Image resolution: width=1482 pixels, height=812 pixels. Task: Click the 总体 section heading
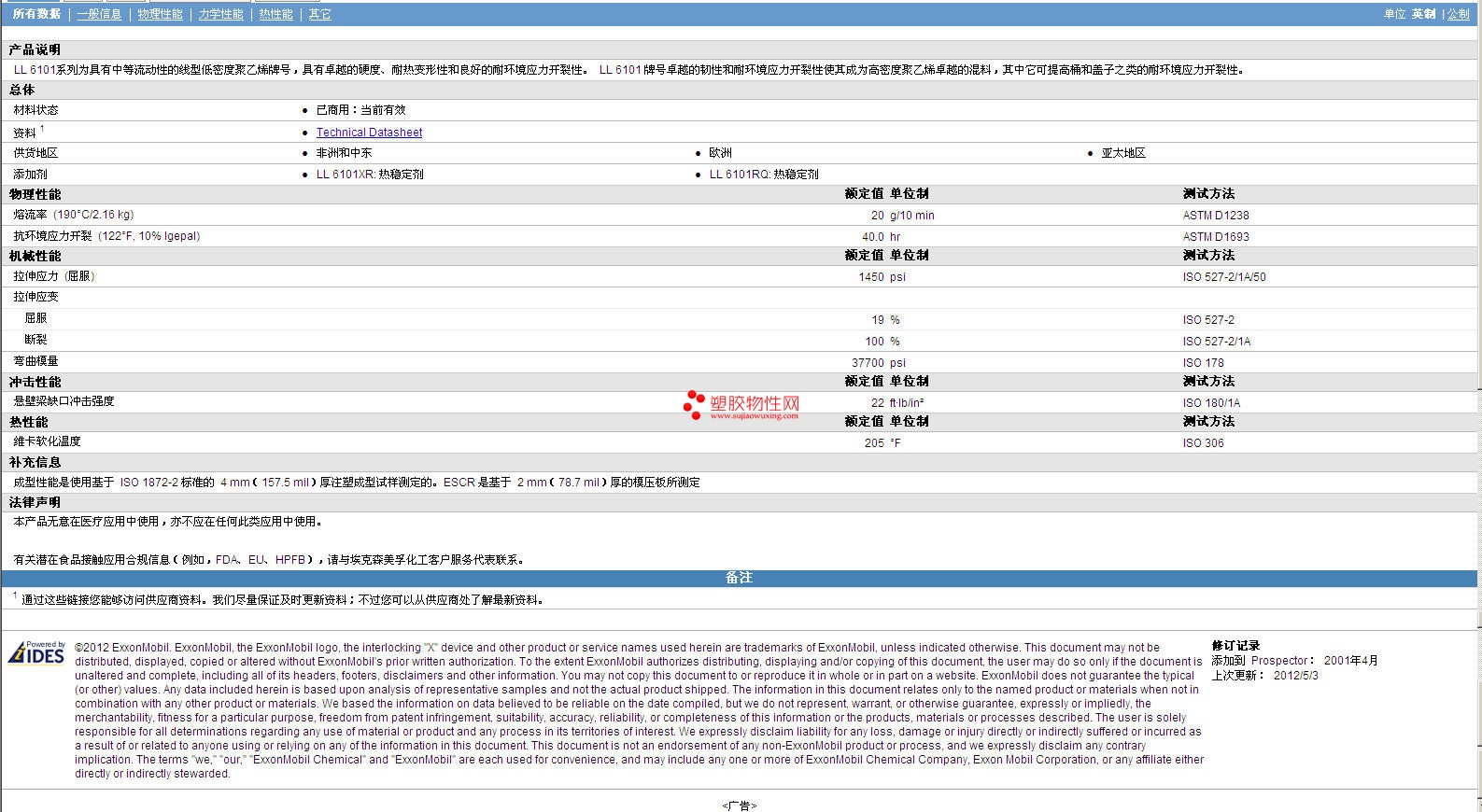(x=21, y=90)
